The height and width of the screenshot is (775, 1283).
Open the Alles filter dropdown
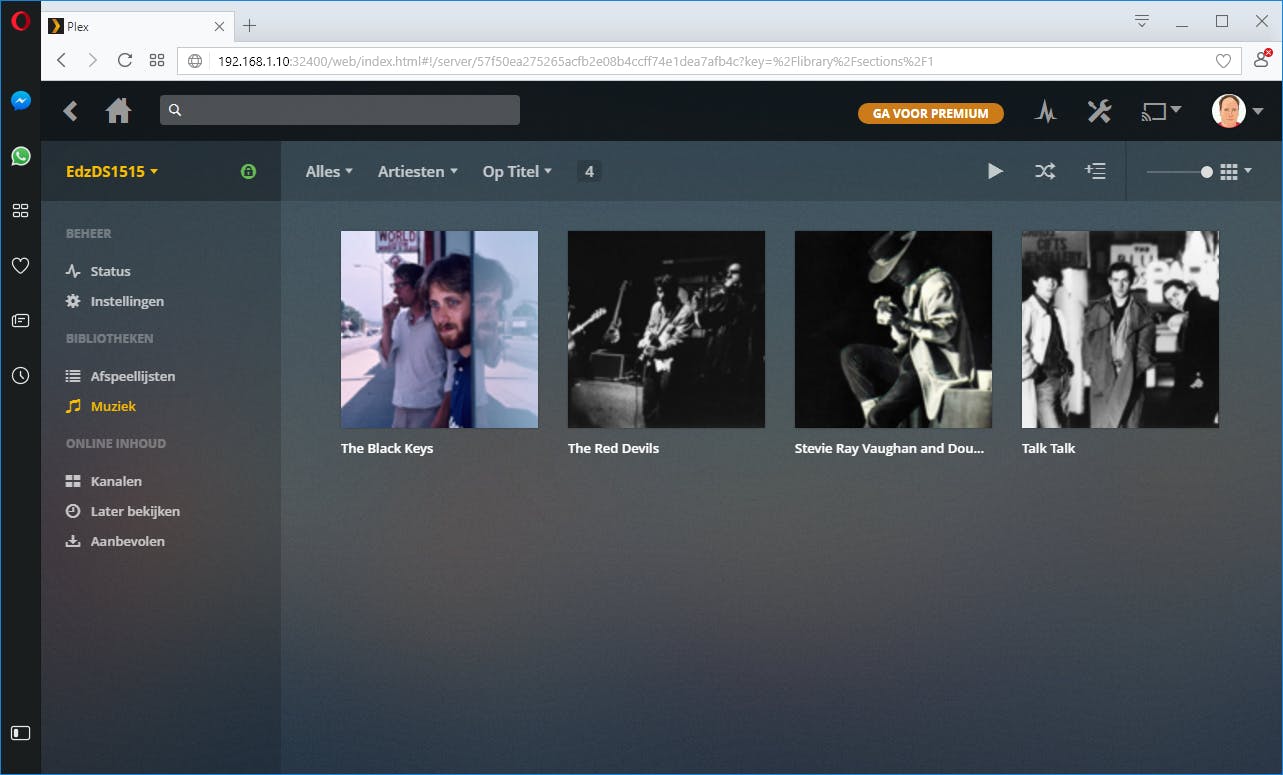329,172
